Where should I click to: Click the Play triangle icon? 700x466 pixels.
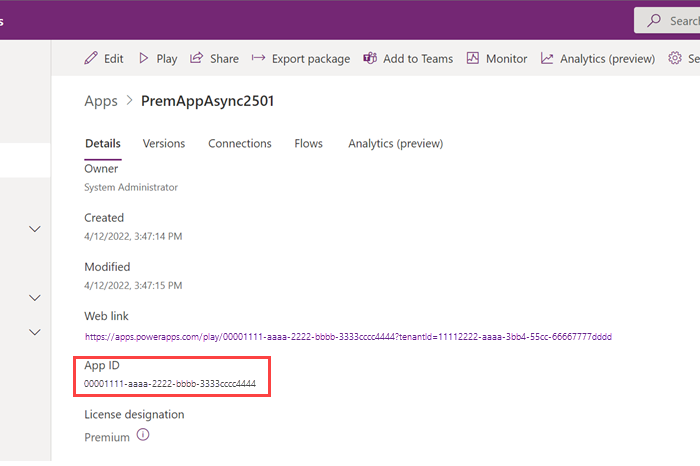tap(143, 58)
